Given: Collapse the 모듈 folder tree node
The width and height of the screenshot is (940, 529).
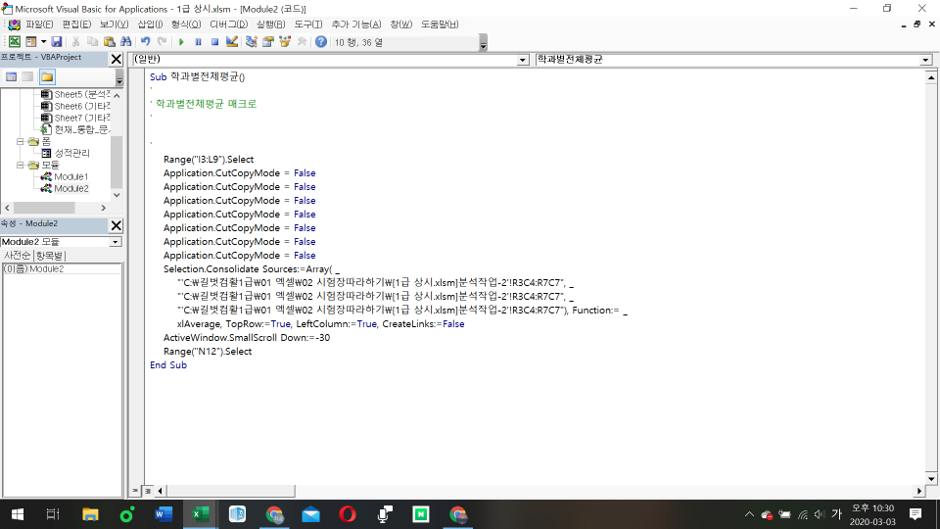Looking at the screenshot, I should pos(20,165).
